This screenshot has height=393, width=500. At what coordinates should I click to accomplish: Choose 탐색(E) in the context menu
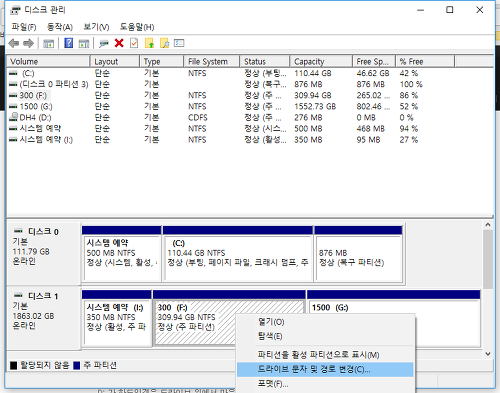[325, 336]
